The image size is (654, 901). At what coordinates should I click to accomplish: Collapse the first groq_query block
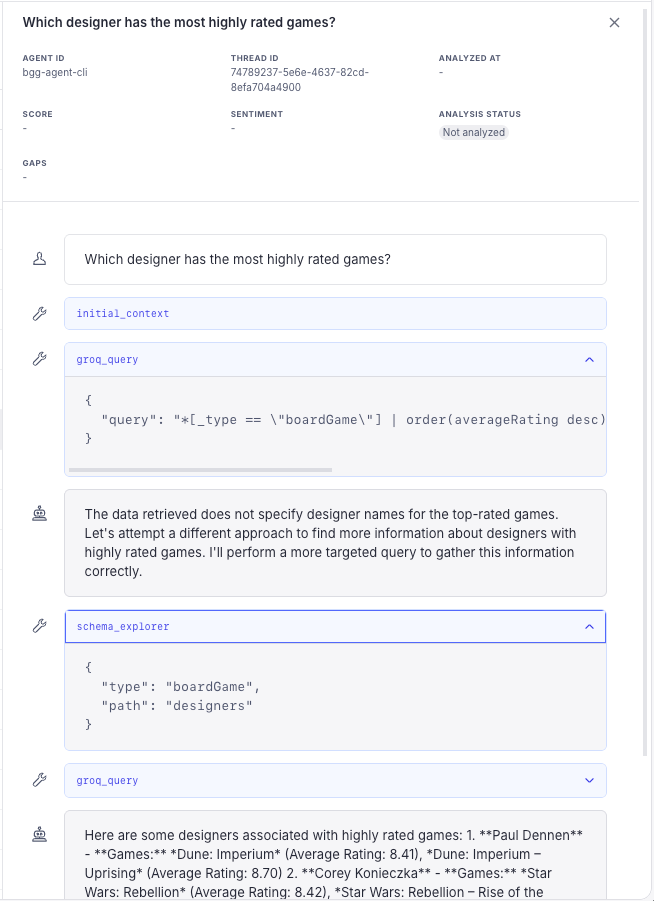click(x=589, y=360)
